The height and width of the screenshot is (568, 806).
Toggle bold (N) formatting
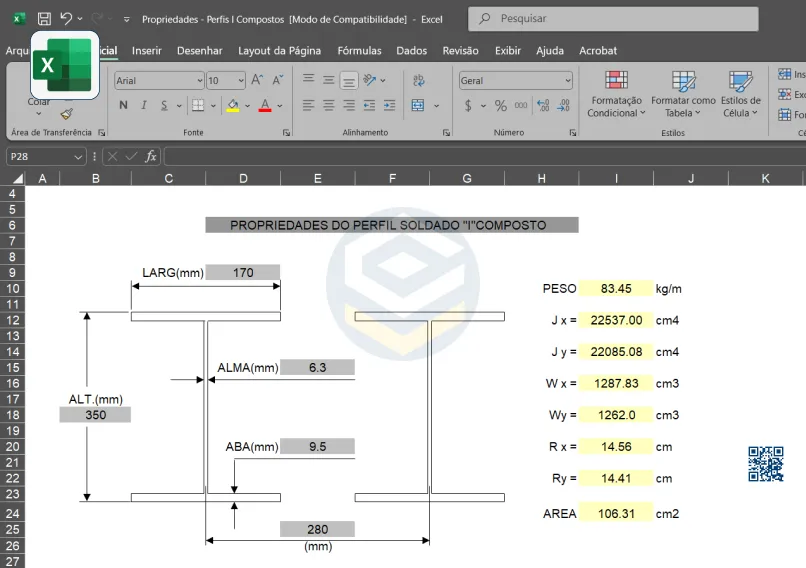[123, 105]
